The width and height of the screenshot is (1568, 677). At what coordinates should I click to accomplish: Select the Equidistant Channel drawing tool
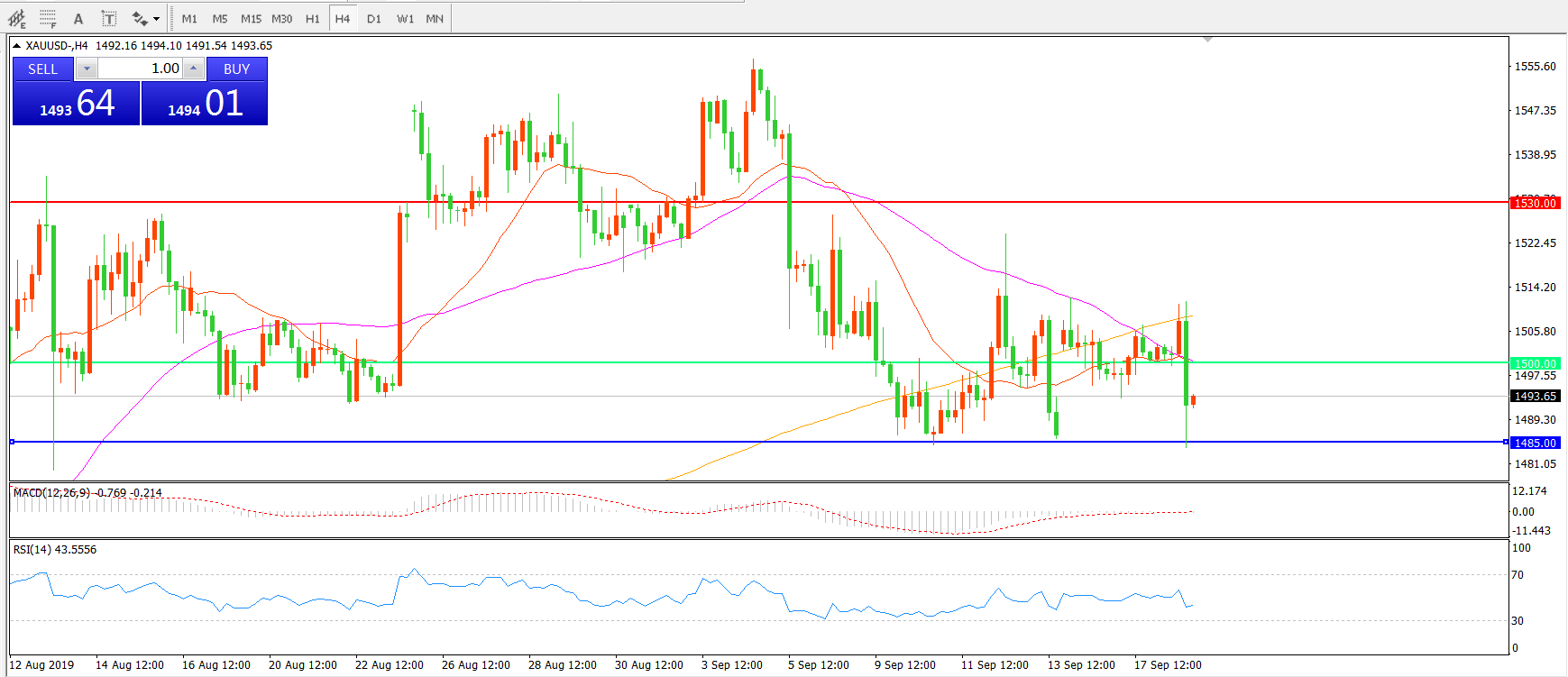17,18
